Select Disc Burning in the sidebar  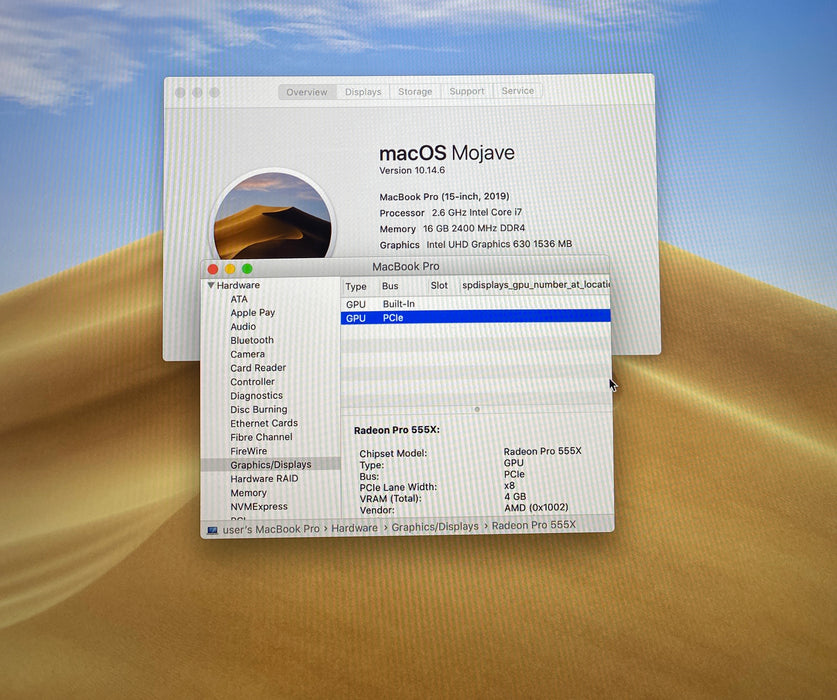[x=258, y=410]
